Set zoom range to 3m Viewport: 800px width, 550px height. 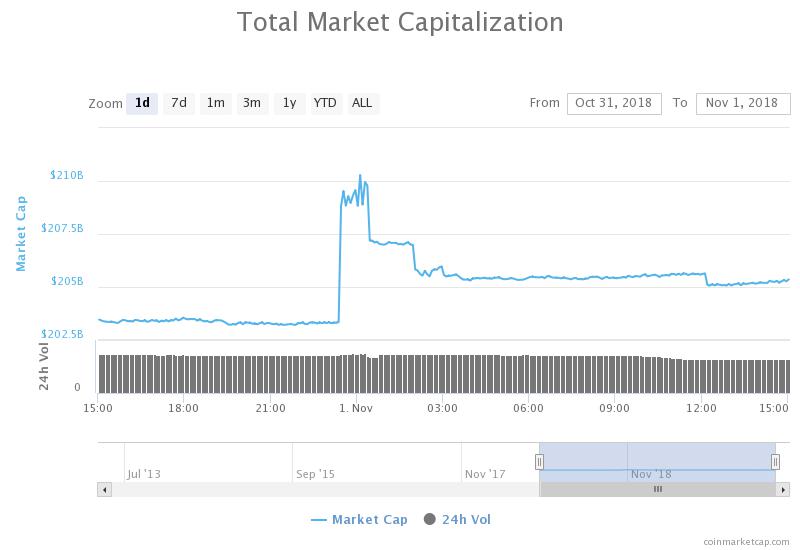point(252,104)
